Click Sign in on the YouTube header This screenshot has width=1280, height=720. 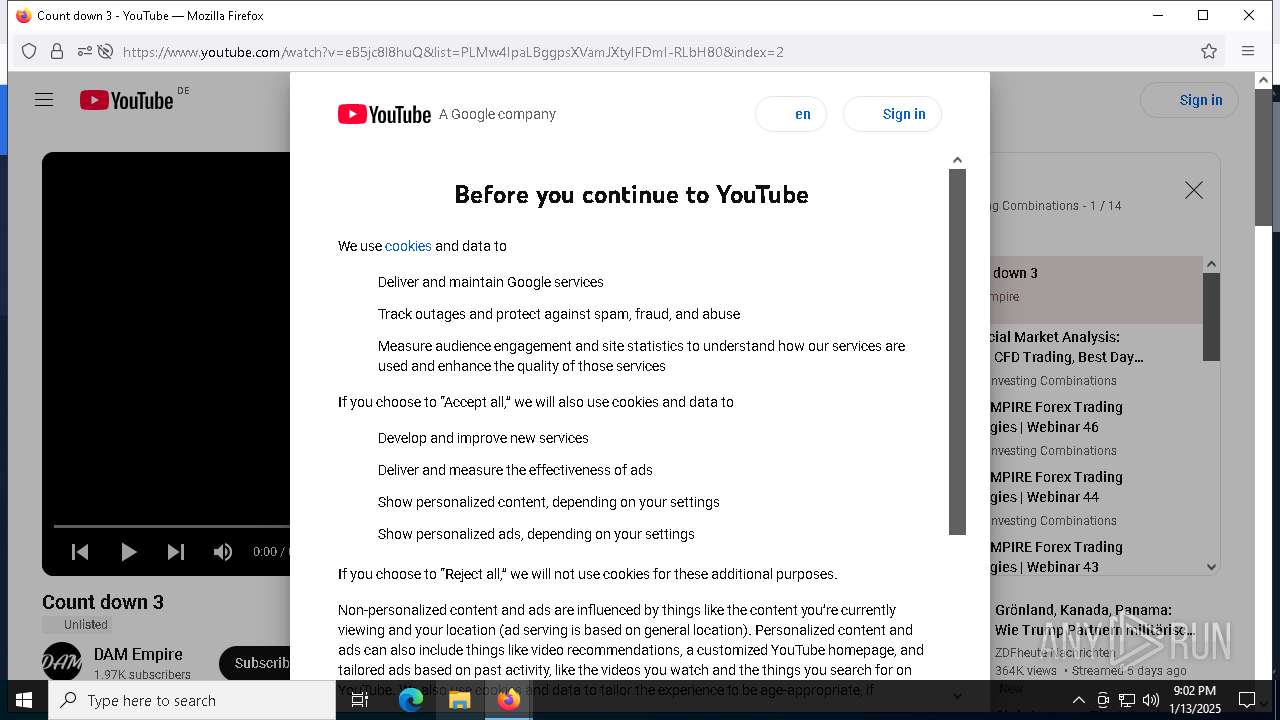click(1189, 100)
